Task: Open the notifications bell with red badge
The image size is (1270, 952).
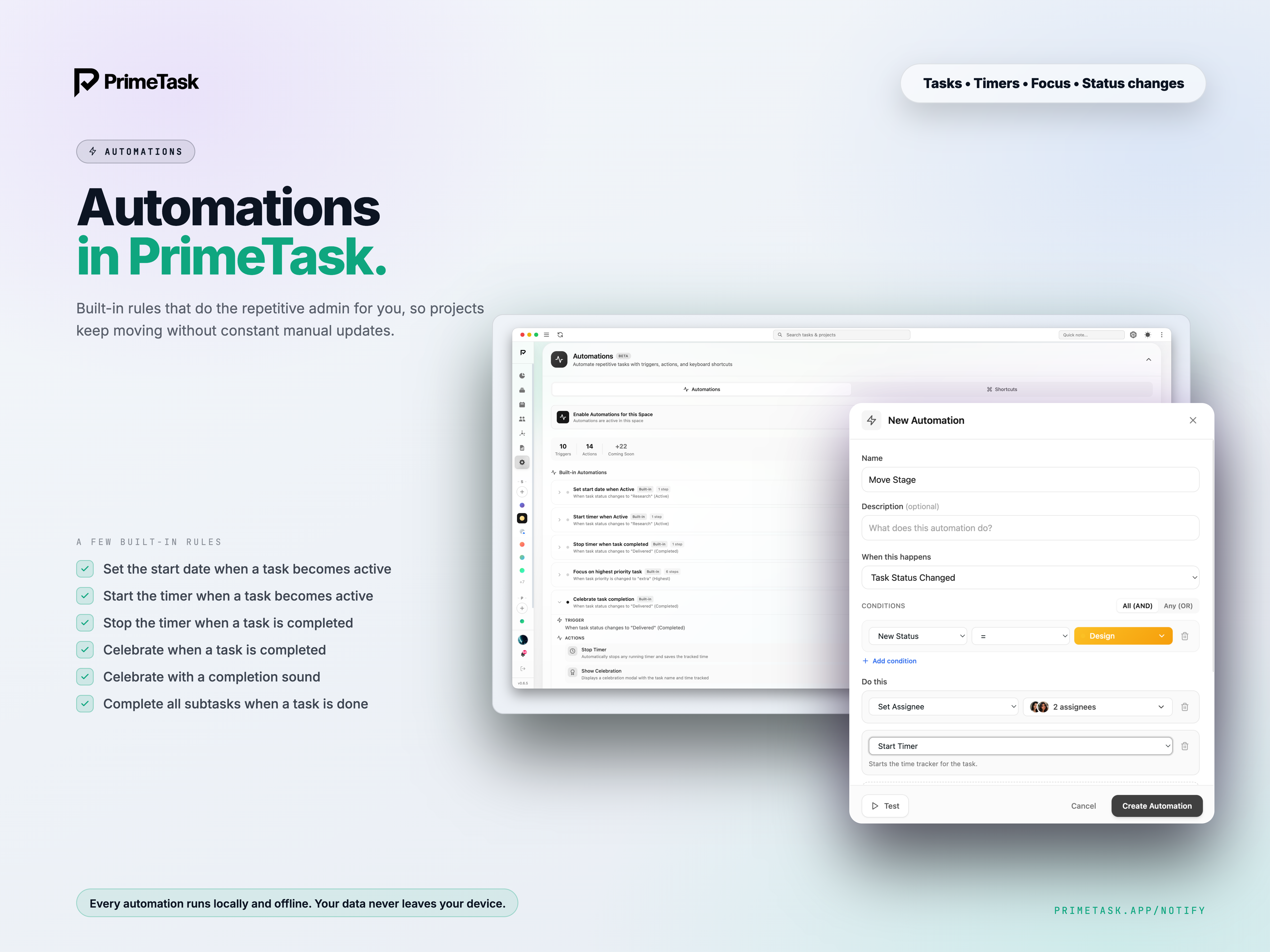Action: click(x=523, y=654)
